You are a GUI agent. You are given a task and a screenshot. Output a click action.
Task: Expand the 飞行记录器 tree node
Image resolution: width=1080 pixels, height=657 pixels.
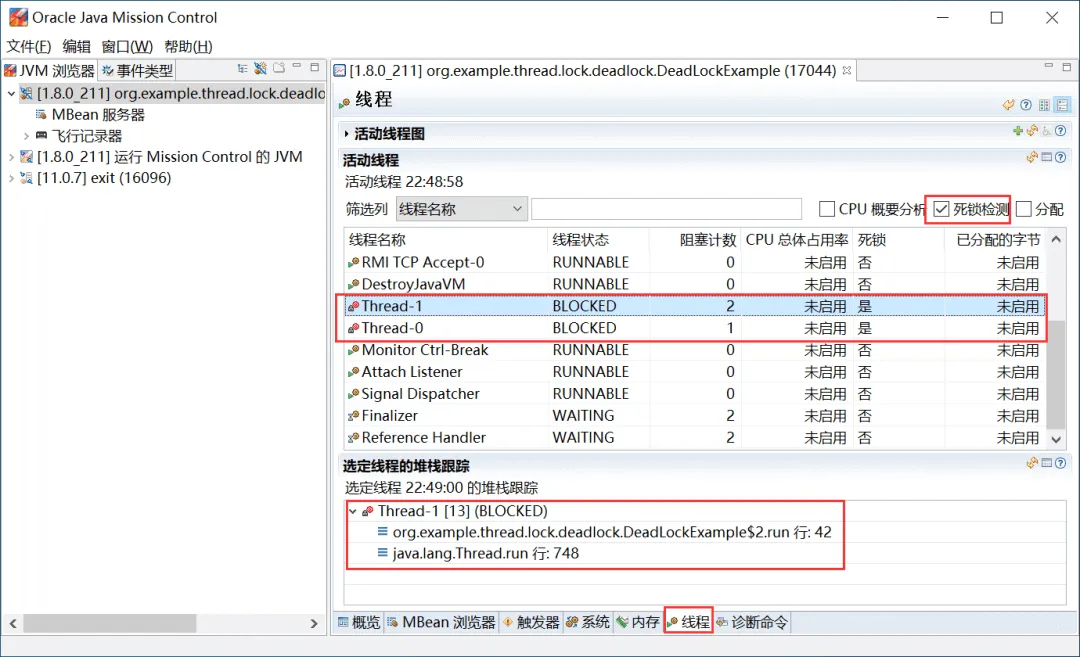click(26, 136)
